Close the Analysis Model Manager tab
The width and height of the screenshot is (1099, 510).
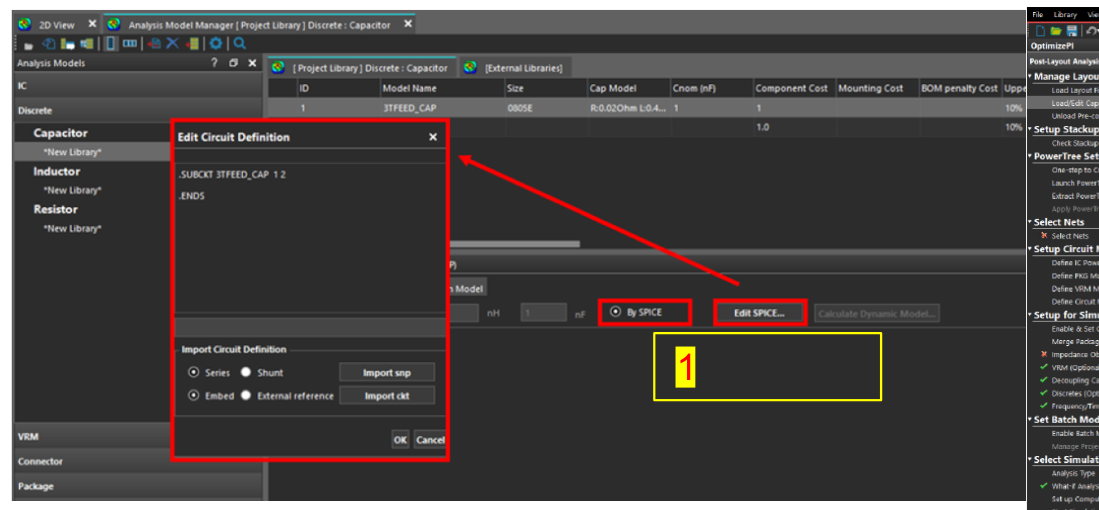[407, 24]
